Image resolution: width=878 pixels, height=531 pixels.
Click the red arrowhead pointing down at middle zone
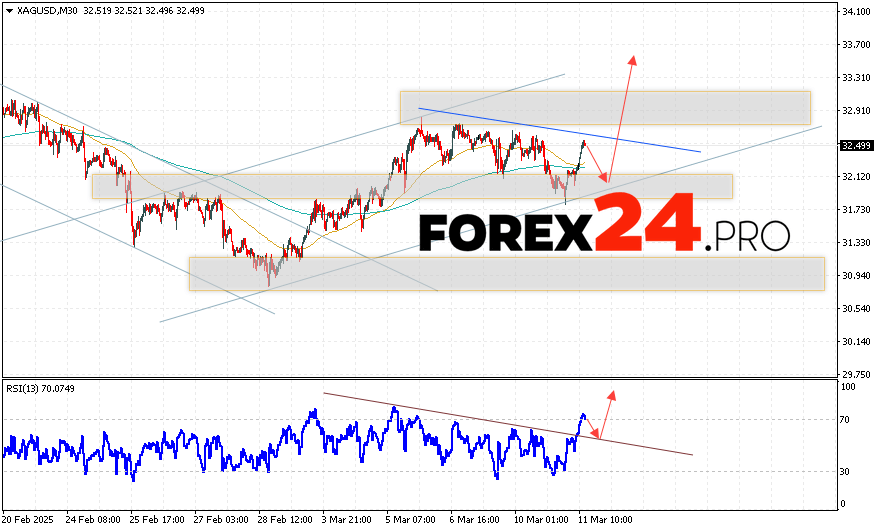coord(604,178)
